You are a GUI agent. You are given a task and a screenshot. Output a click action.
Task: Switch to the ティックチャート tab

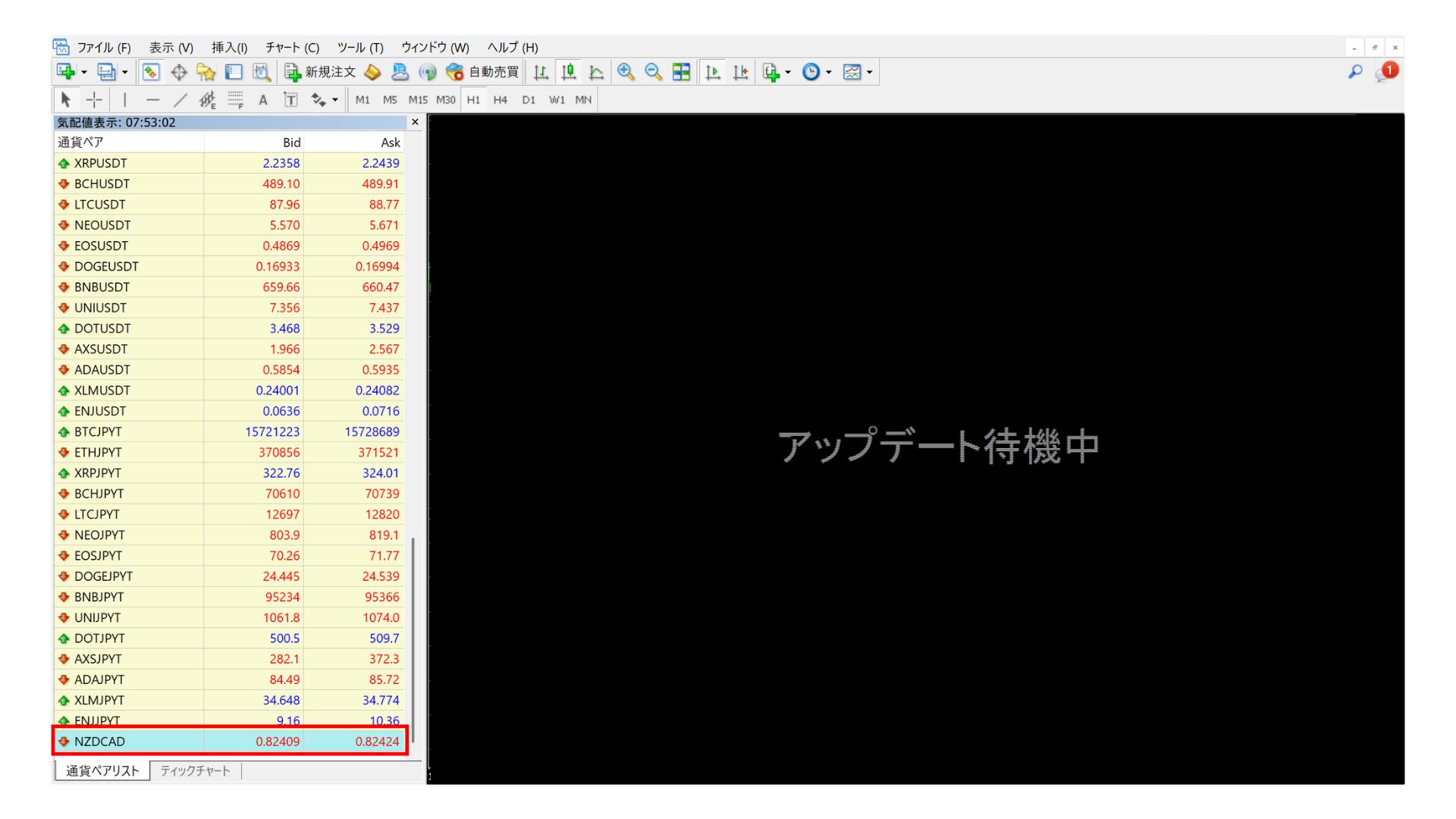(x=195, y=770)
